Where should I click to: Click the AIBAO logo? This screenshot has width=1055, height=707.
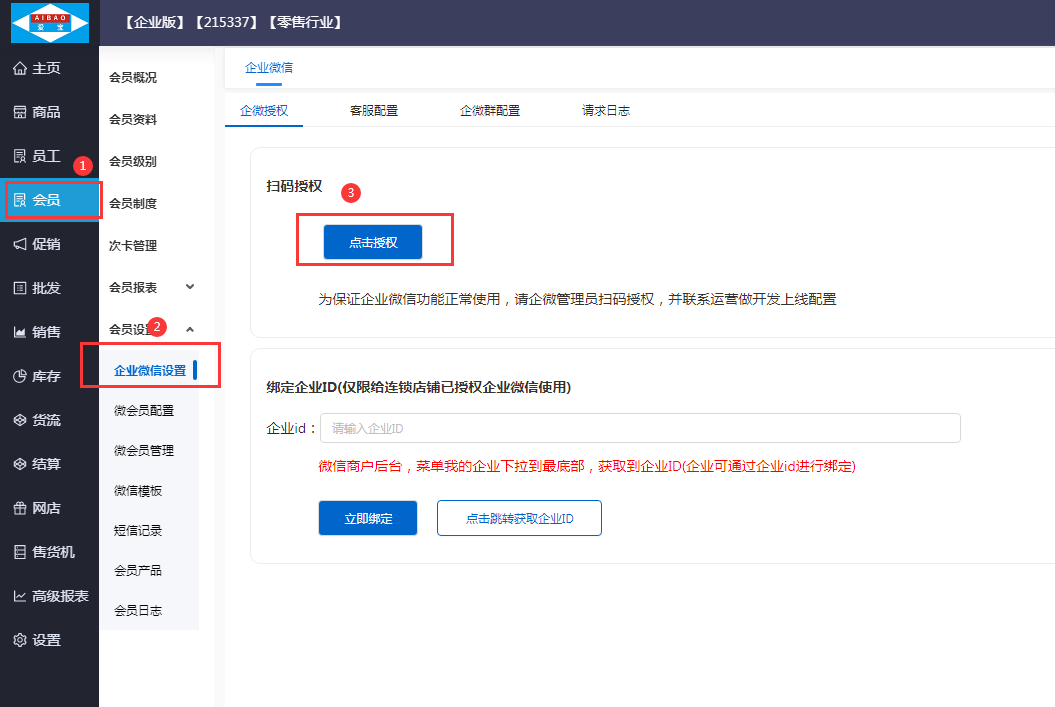pyautogui.click(x=50, y=23)
